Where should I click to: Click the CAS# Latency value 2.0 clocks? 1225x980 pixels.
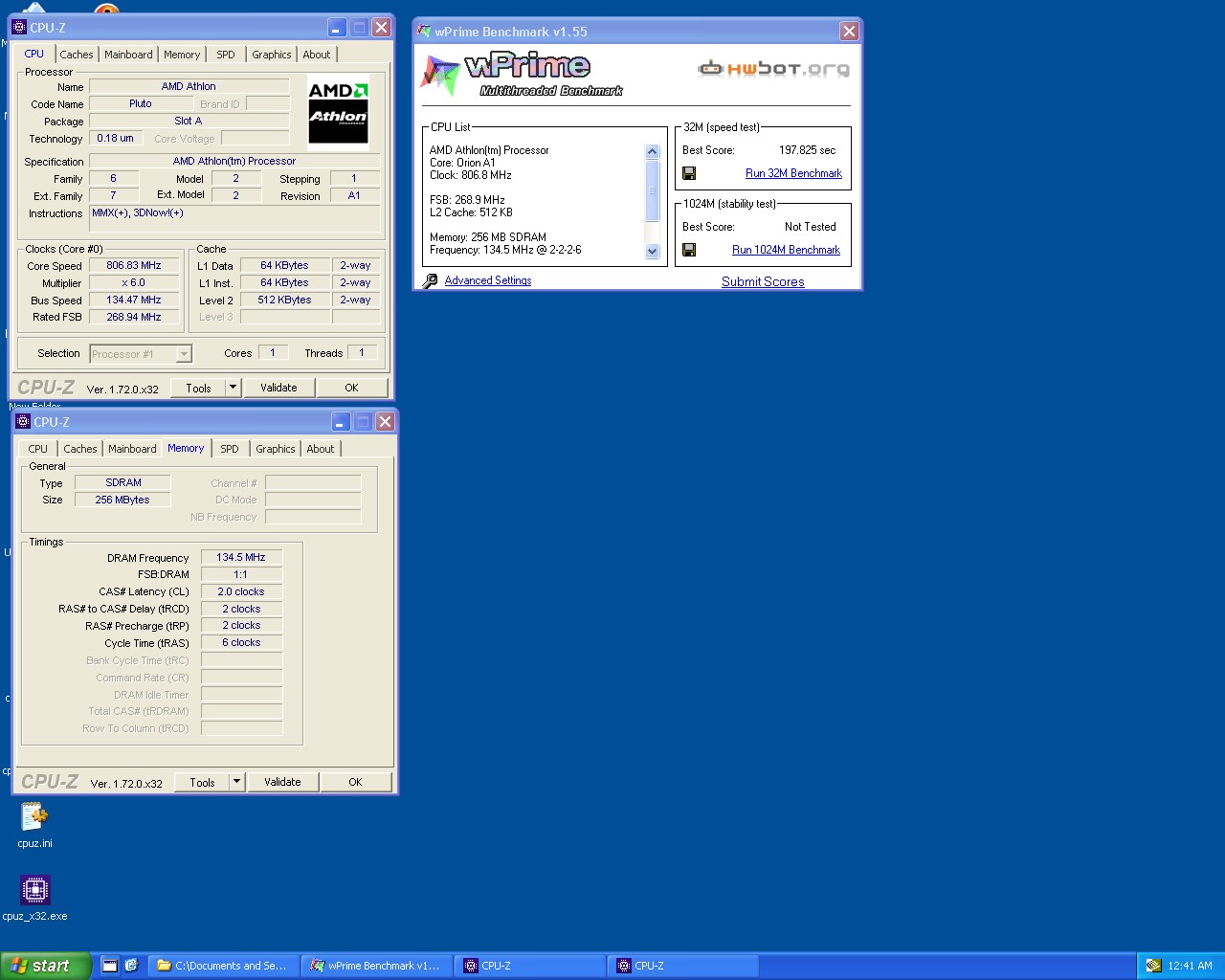click(241, 591)
